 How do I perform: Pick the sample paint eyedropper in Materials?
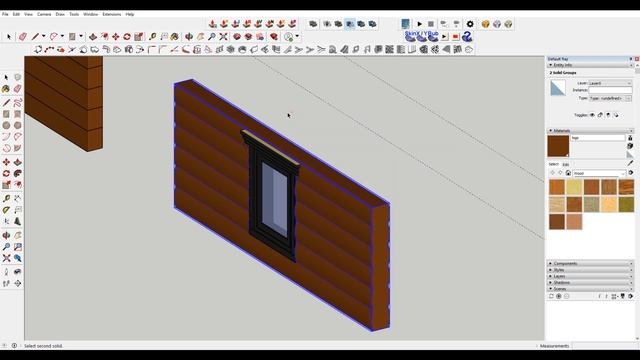point(631,163)
